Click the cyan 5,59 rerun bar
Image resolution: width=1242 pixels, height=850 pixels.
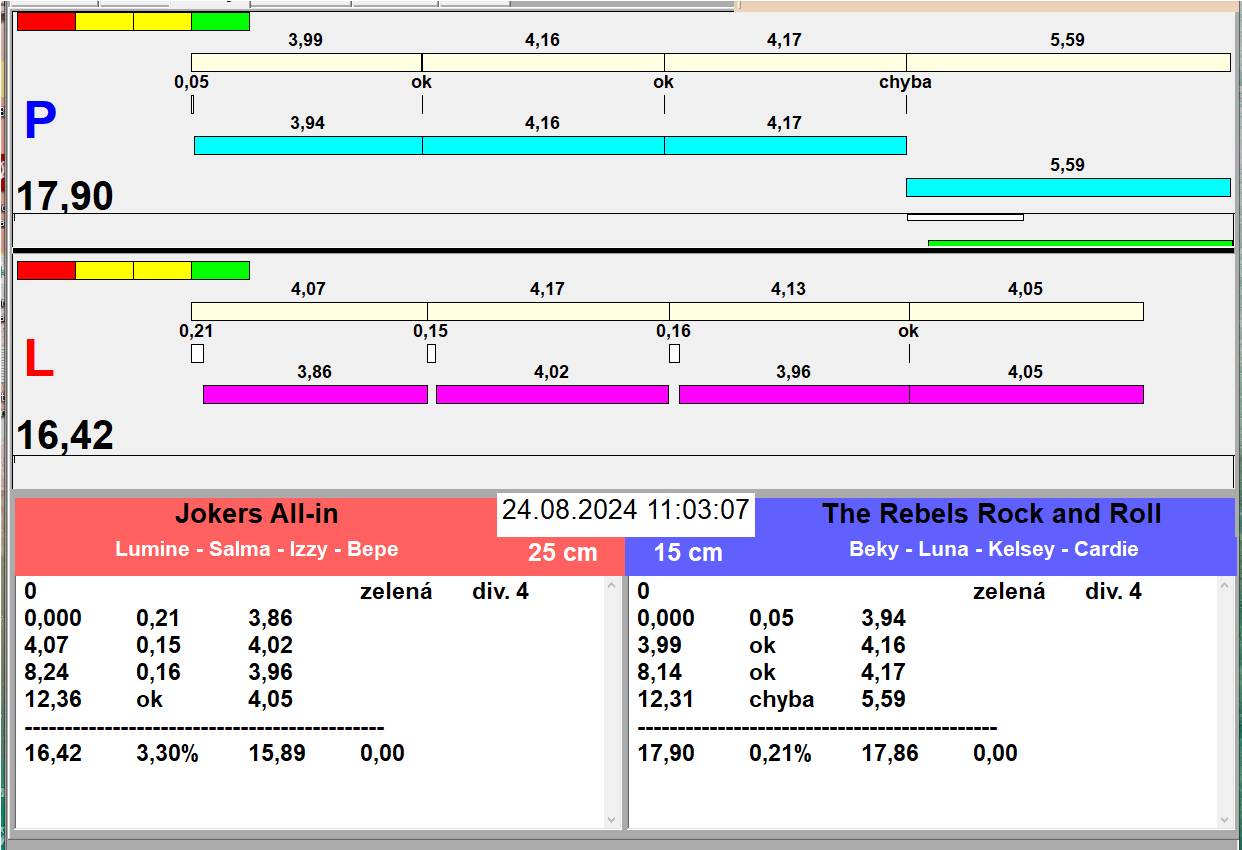[1067, 187]
